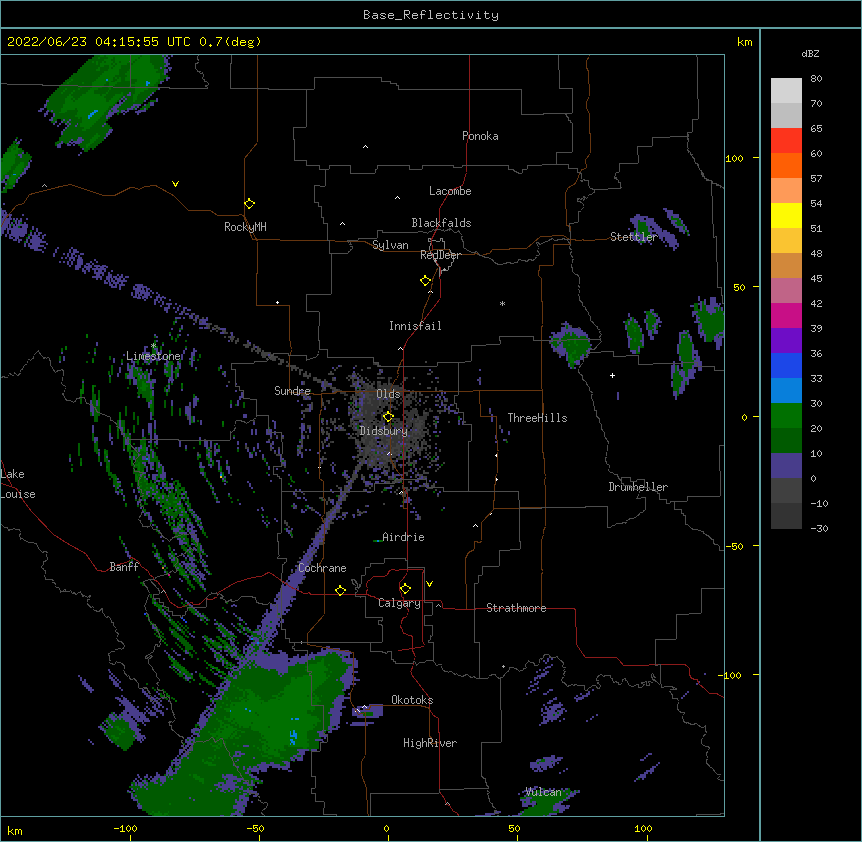This screenshot has height=842, width=862.
Task: Click the dBZ legend heading
Action: pyautogui.click(x=810, y=53)
